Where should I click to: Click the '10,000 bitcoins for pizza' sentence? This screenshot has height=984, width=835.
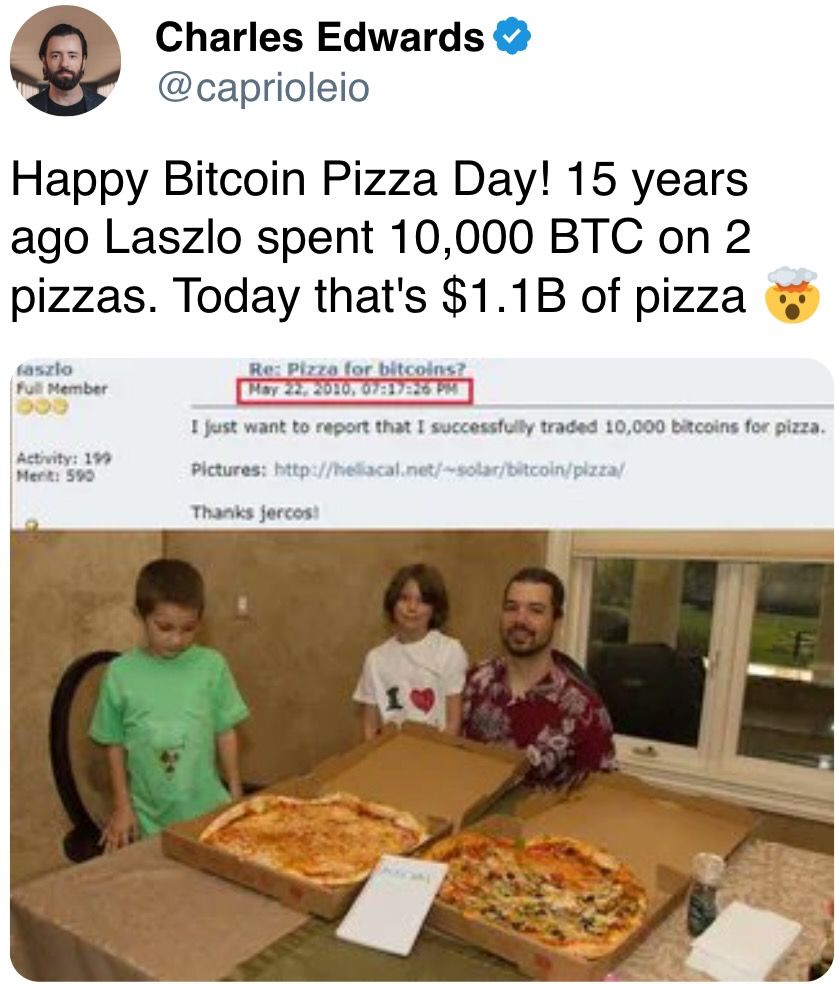(508, 427)
